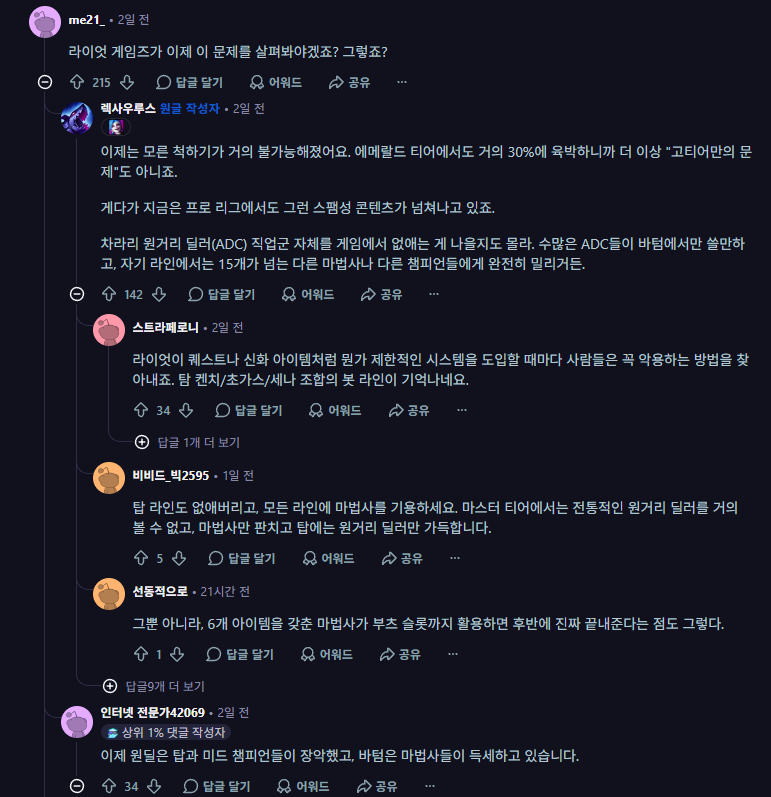The image size is (771, 797).
Task: Upvote 비비드_빅2595's comment
Action: 141,558
